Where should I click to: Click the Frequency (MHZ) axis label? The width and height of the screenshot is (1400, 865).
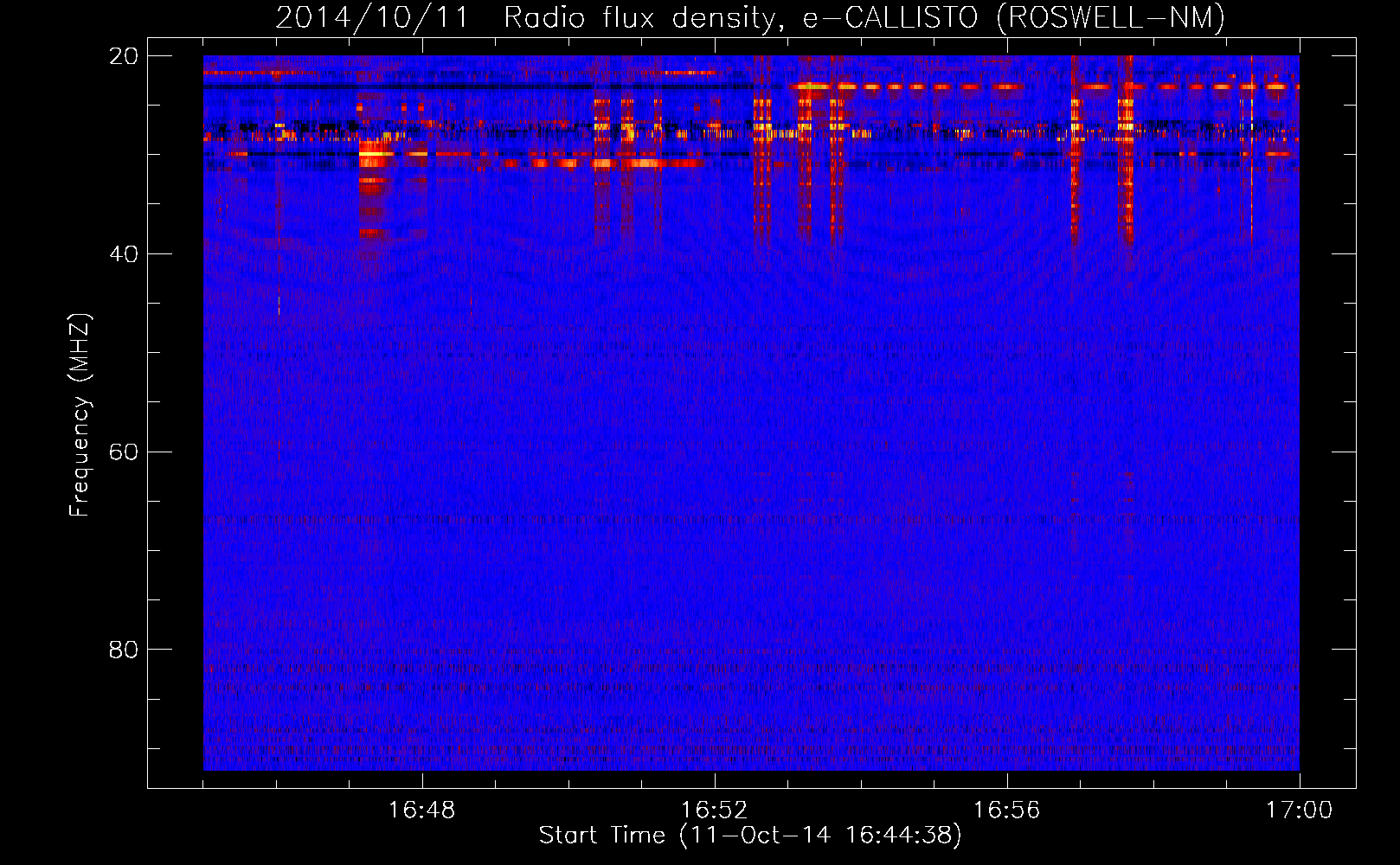[x=80, y=415]
